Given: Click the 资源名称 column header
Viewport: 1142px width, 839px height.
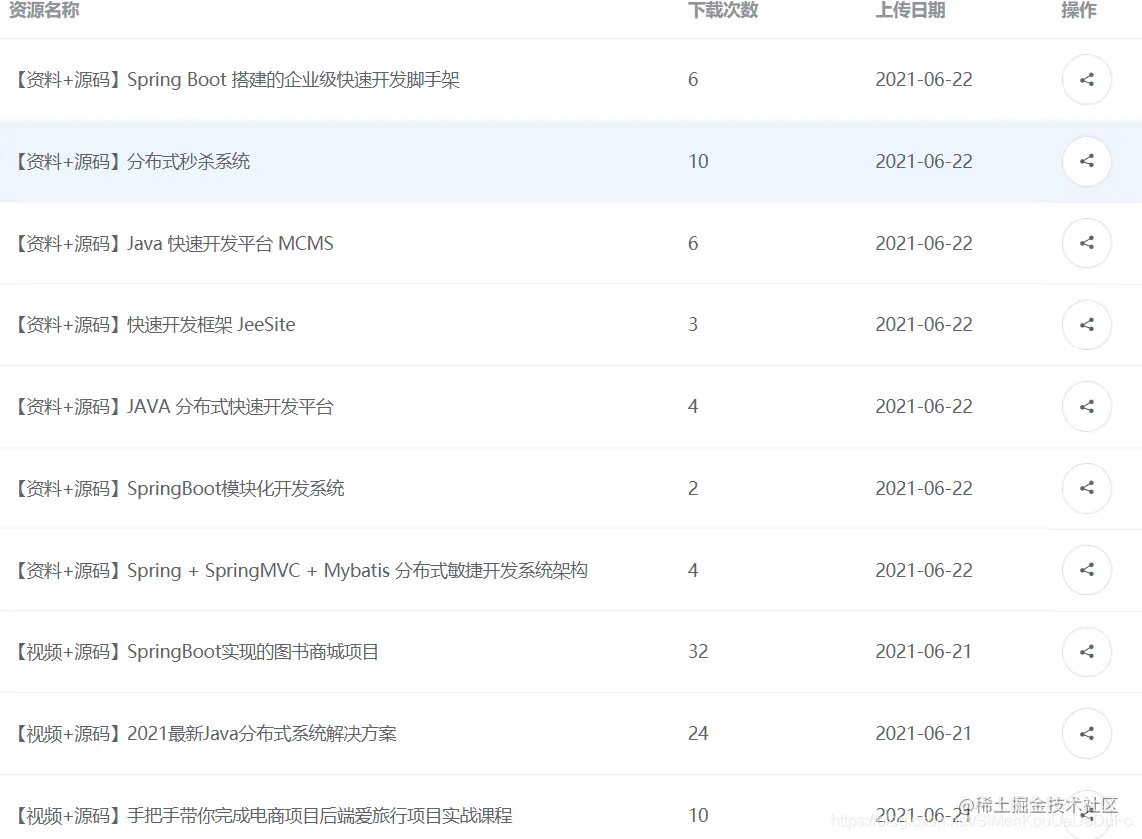Looking at the screenshot, I should click(x=43, y=11).
